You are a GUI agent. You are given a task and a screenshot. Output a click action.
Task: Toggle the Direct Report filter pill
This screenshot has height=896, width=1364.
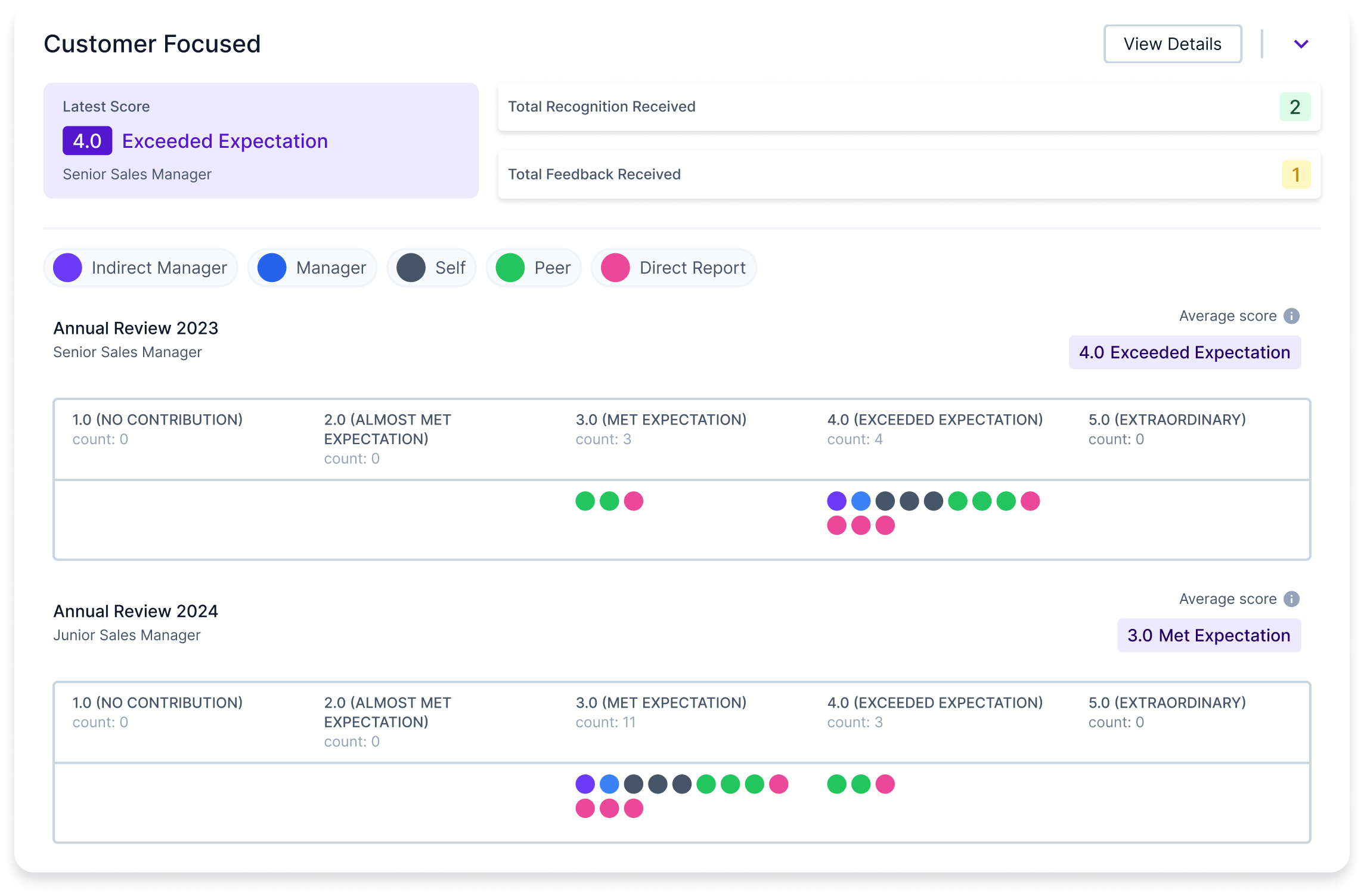click(x=673, y=268)
